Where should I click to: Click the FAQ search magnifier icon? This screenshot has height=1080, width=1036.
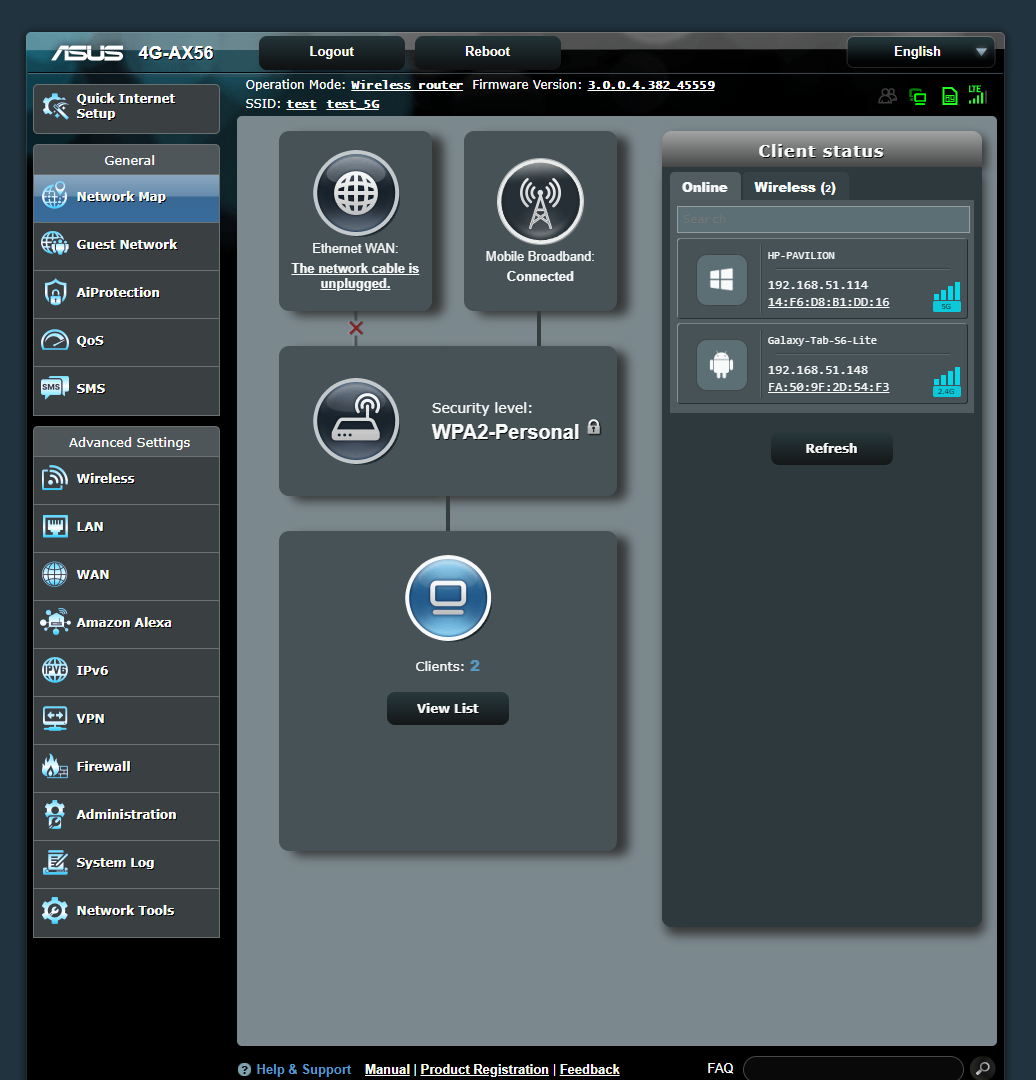tap(982, 1068)
